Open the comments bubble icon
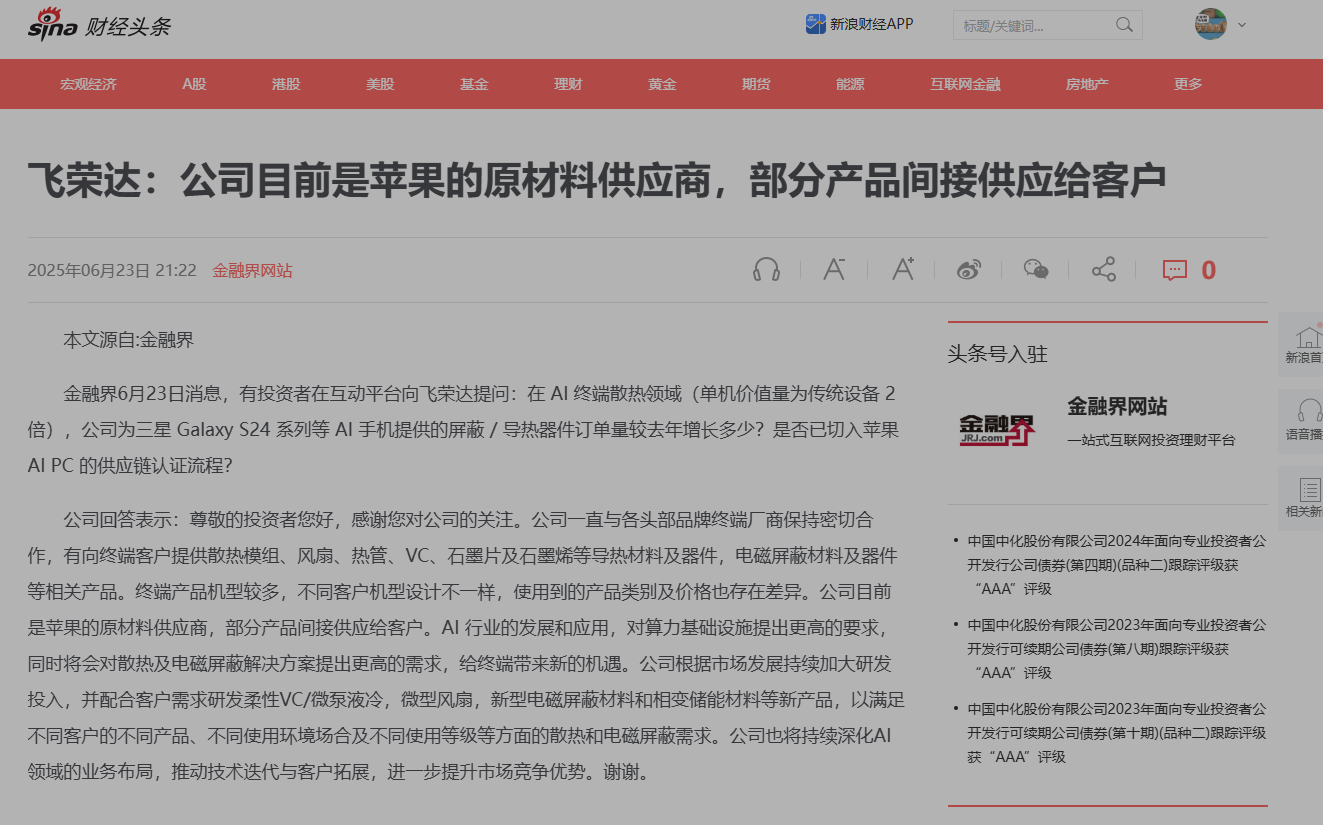The image size is (1323, 825). tap(1175, 270)
